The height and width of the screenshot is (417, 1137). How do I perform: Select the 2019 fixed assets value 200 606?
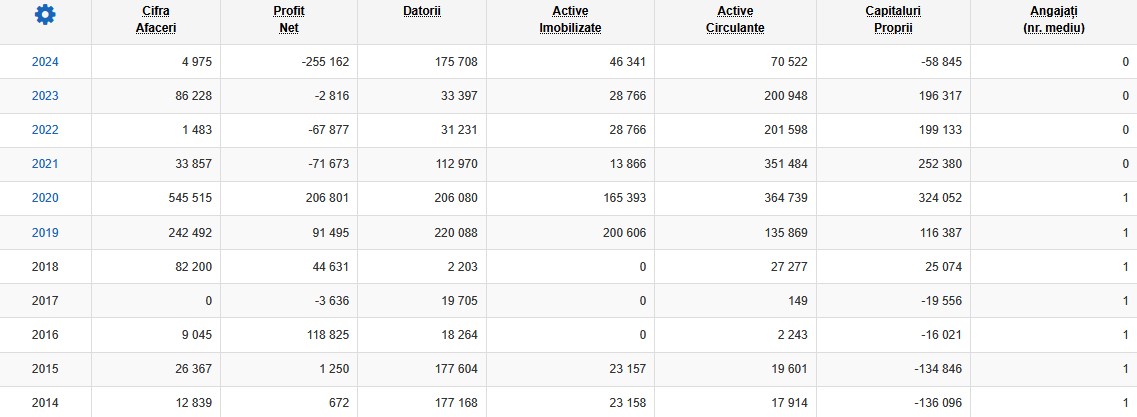(x=623, y=233)
